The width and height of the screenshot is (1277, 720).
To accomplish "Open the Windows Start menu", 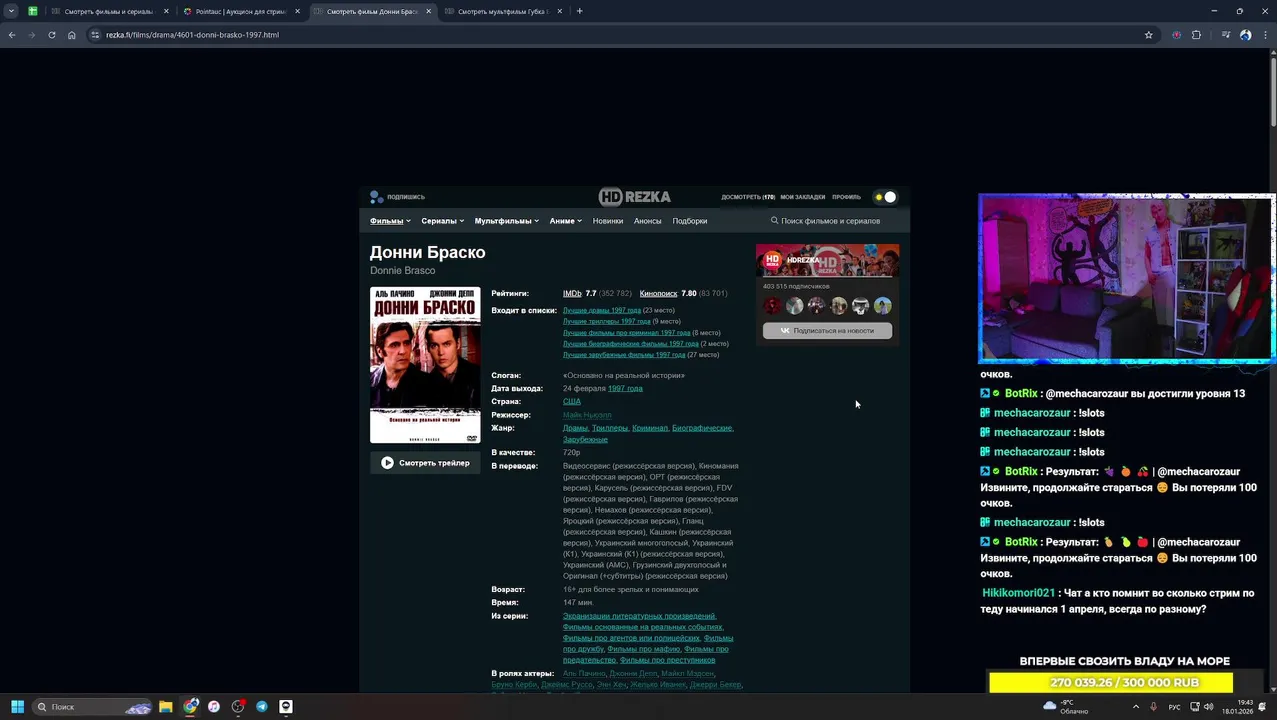I will [17, 706].
